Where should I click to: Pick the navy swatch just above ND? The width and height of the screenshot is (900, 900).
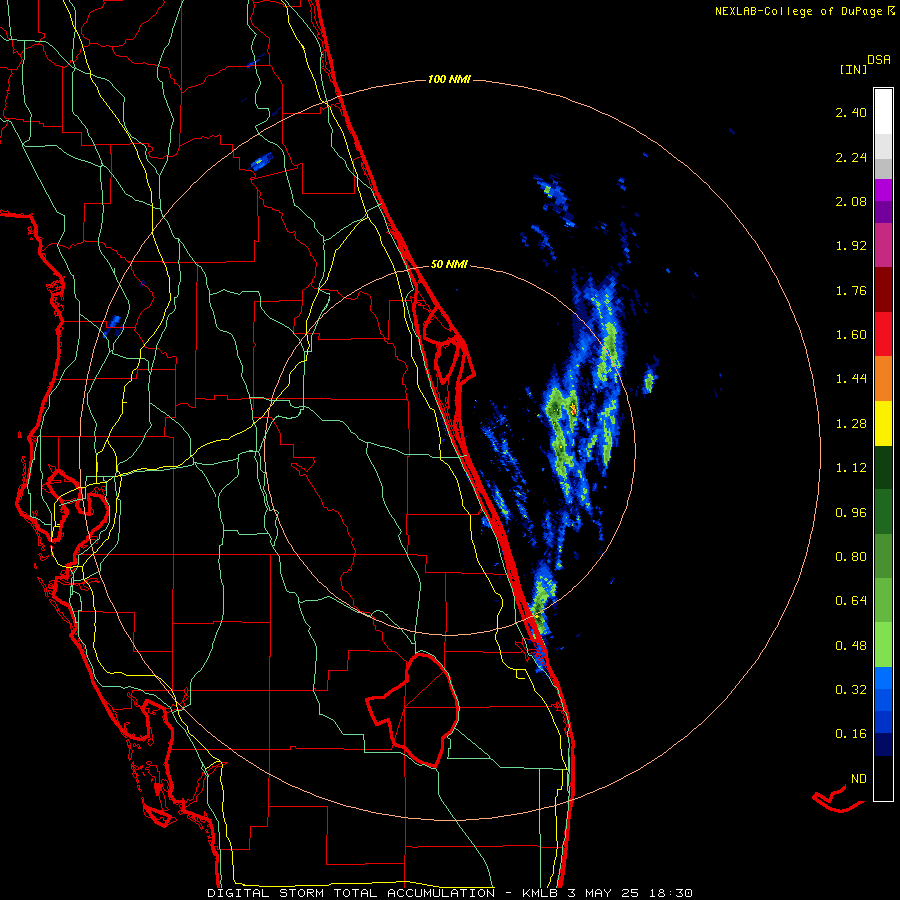click(x=883, y=744)
